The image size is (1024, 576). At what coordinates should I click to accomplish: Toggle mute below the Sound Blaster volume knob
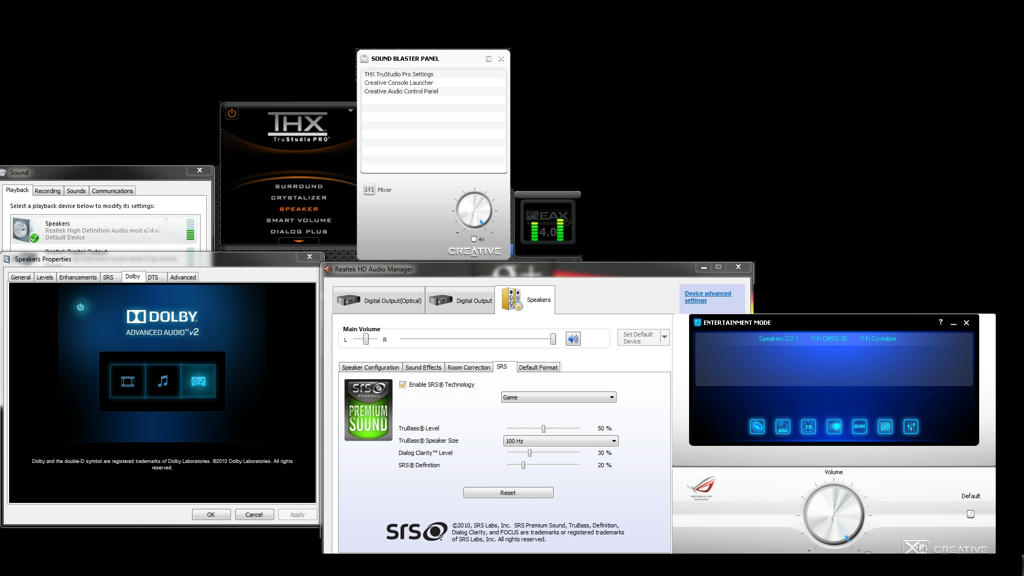click(475, 240)
